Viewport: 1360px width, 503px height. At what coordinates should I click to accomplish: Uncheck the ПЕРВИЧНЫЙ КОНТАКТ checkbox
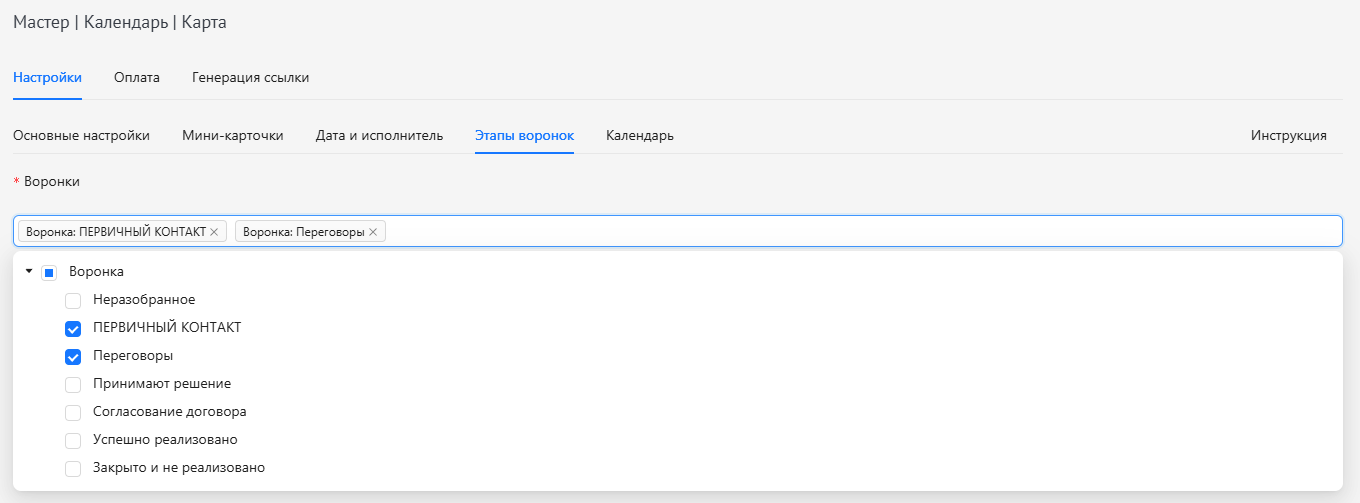click(73, 328)
